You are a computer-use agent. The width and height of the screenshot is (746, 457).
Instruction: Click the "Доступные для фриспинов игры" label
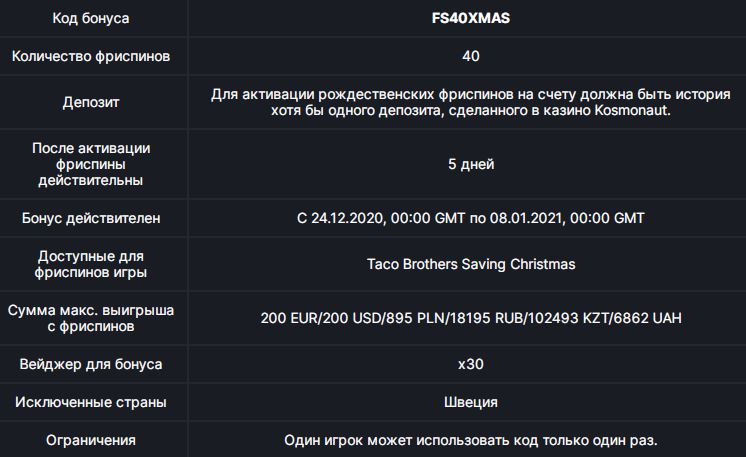coord(90,264)
